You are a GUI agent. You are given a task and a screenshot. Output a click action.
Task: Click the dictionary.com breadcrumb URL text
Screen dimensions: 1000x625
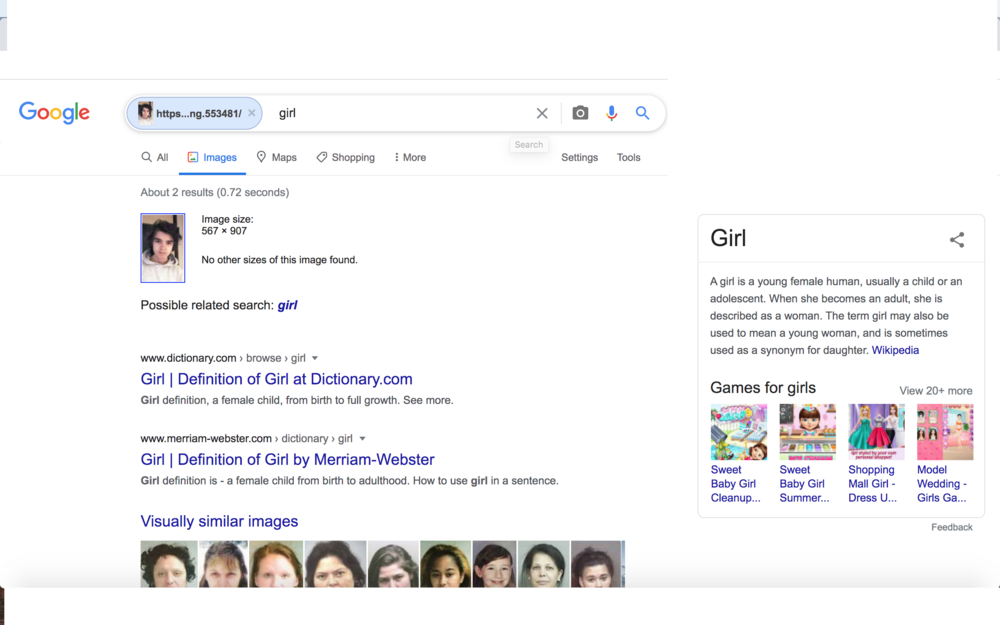[x=223, y=358]
